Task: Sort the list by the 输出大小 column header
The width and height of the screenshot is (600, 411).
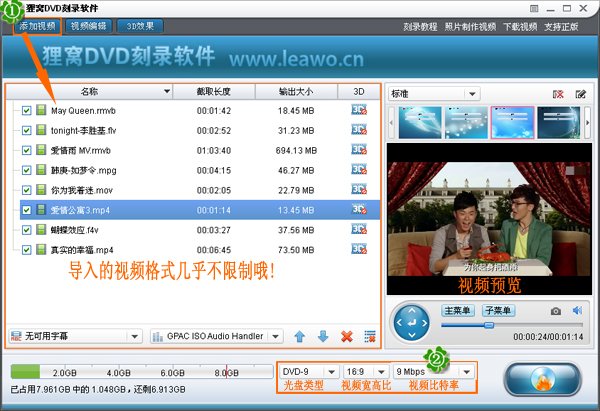Action: pos(296,91)
